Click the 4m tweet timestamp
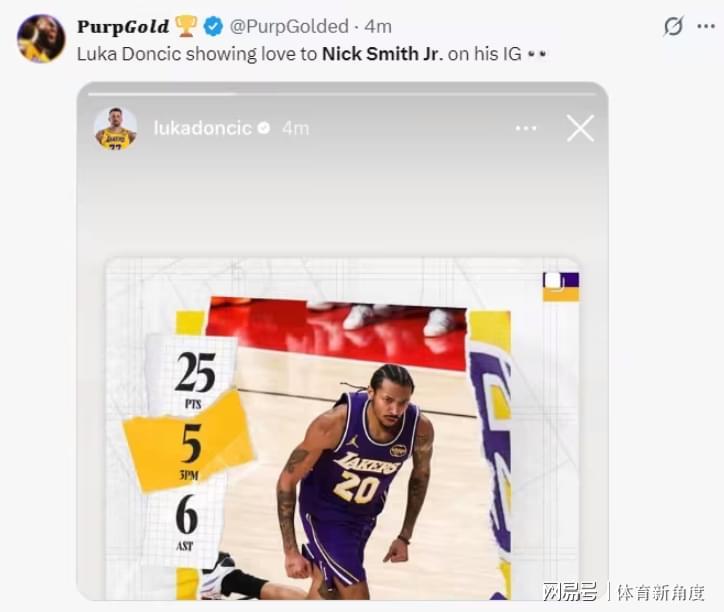This screenshot has height=612, width=724. 378,26
